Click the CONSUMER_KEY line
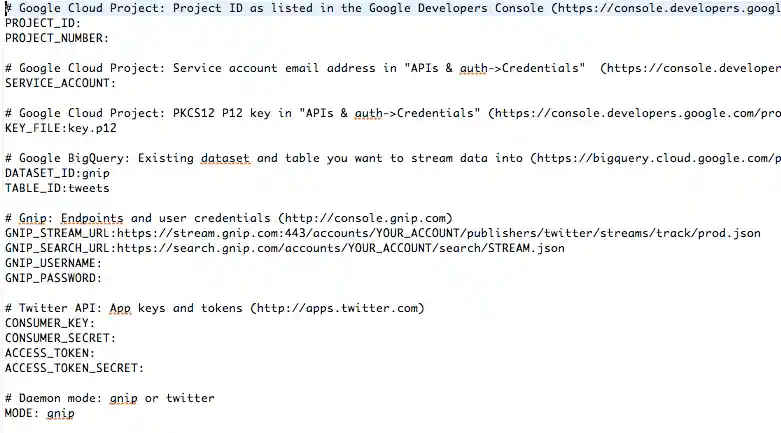The image size is (781, 433). point(50,323)
